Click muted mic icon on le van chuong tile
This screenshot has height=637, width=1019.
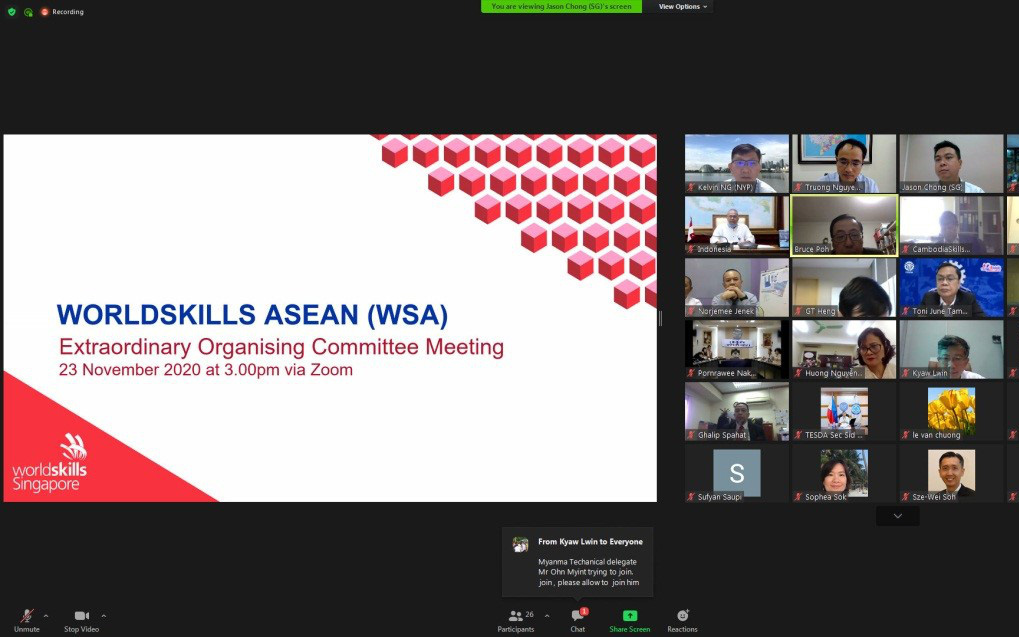pos(905,435)
